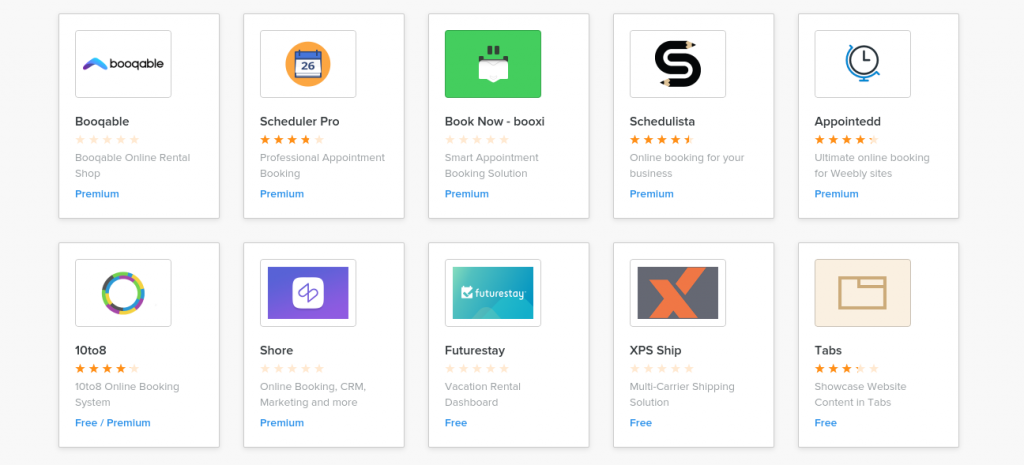
Task: Click the Scheduler Pro calendar icon
Action: click(308, 64)
